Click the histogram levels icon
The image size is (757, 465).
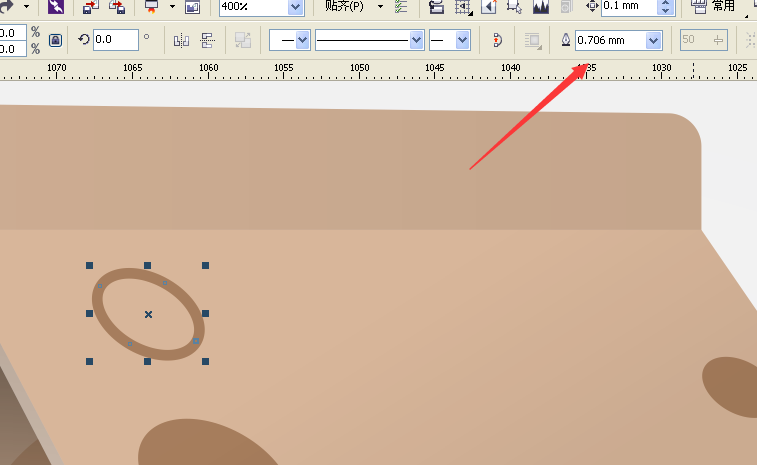pos(541,6)
